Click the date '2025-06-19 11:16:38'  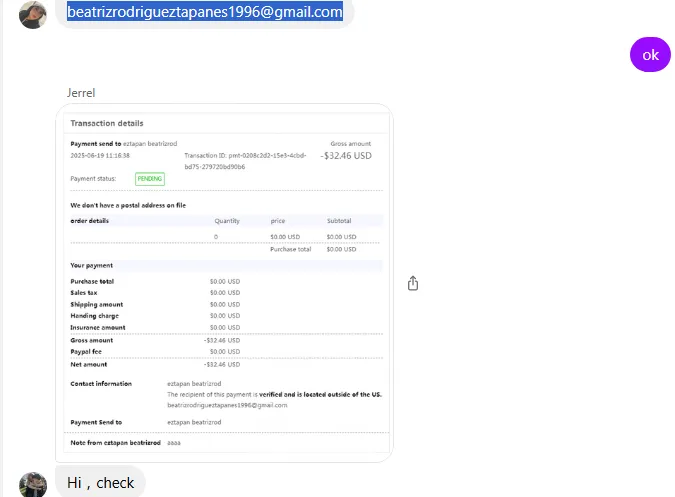pos(100,155)
